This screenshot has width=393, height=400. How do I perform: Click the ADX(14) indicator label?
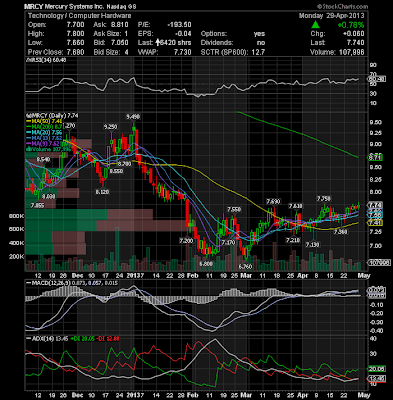click(x=40, y=338)
